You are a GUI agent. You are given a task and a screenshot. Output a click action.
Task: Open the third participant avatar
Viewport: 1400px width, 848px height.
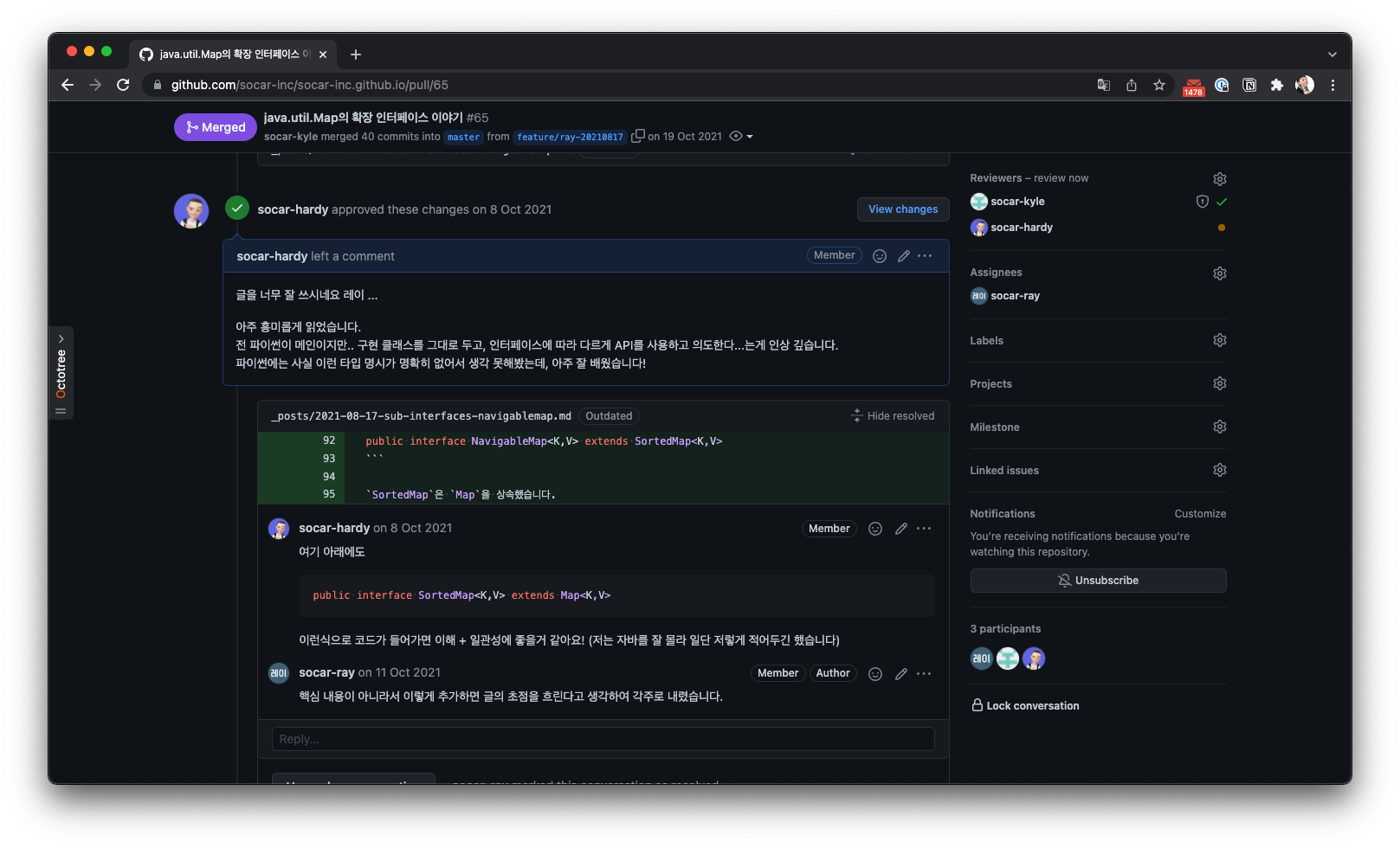[x=1034, y=658]
